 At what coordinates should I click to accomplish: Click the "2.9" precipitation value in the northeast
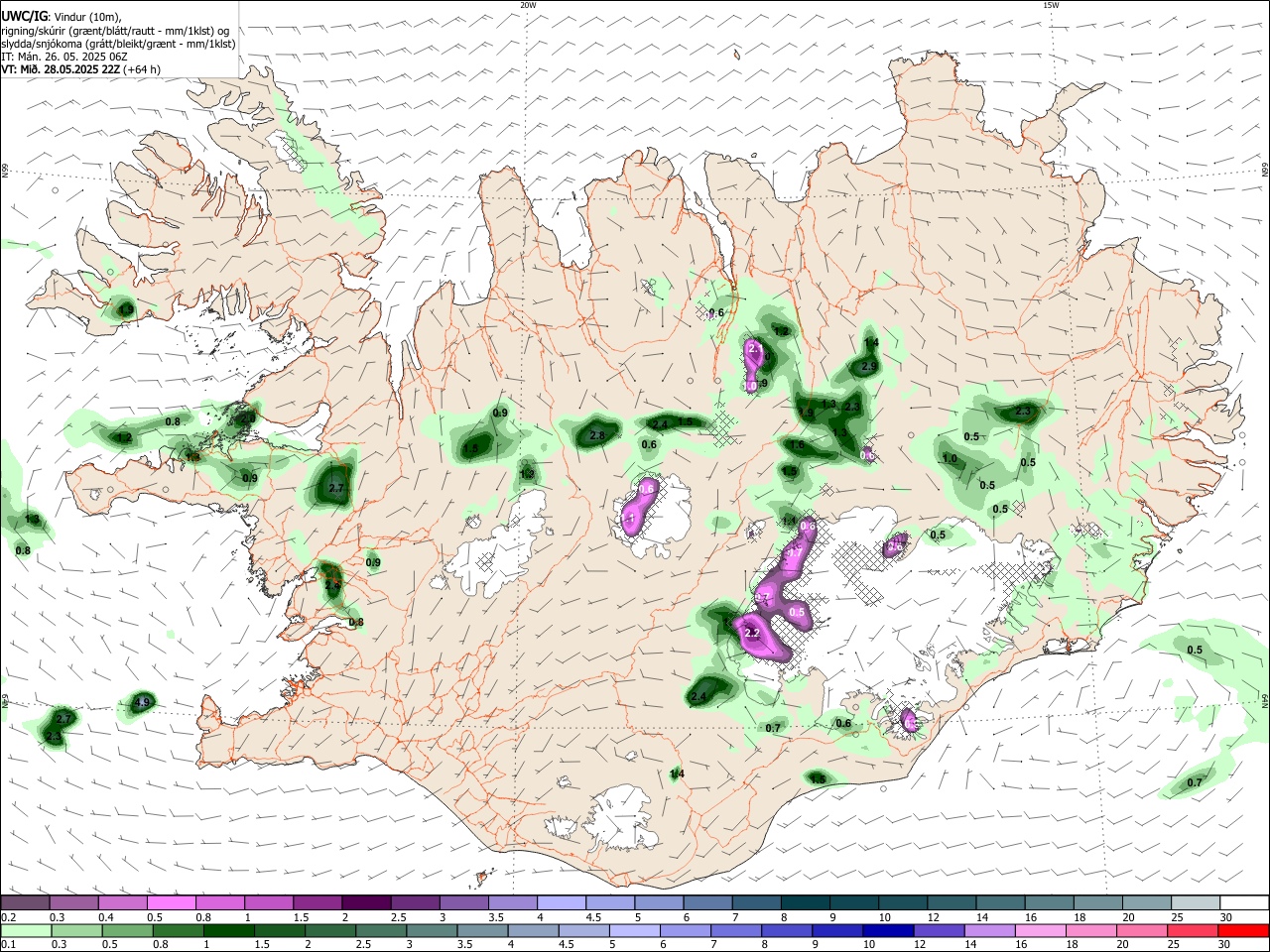tap(869, 367)
